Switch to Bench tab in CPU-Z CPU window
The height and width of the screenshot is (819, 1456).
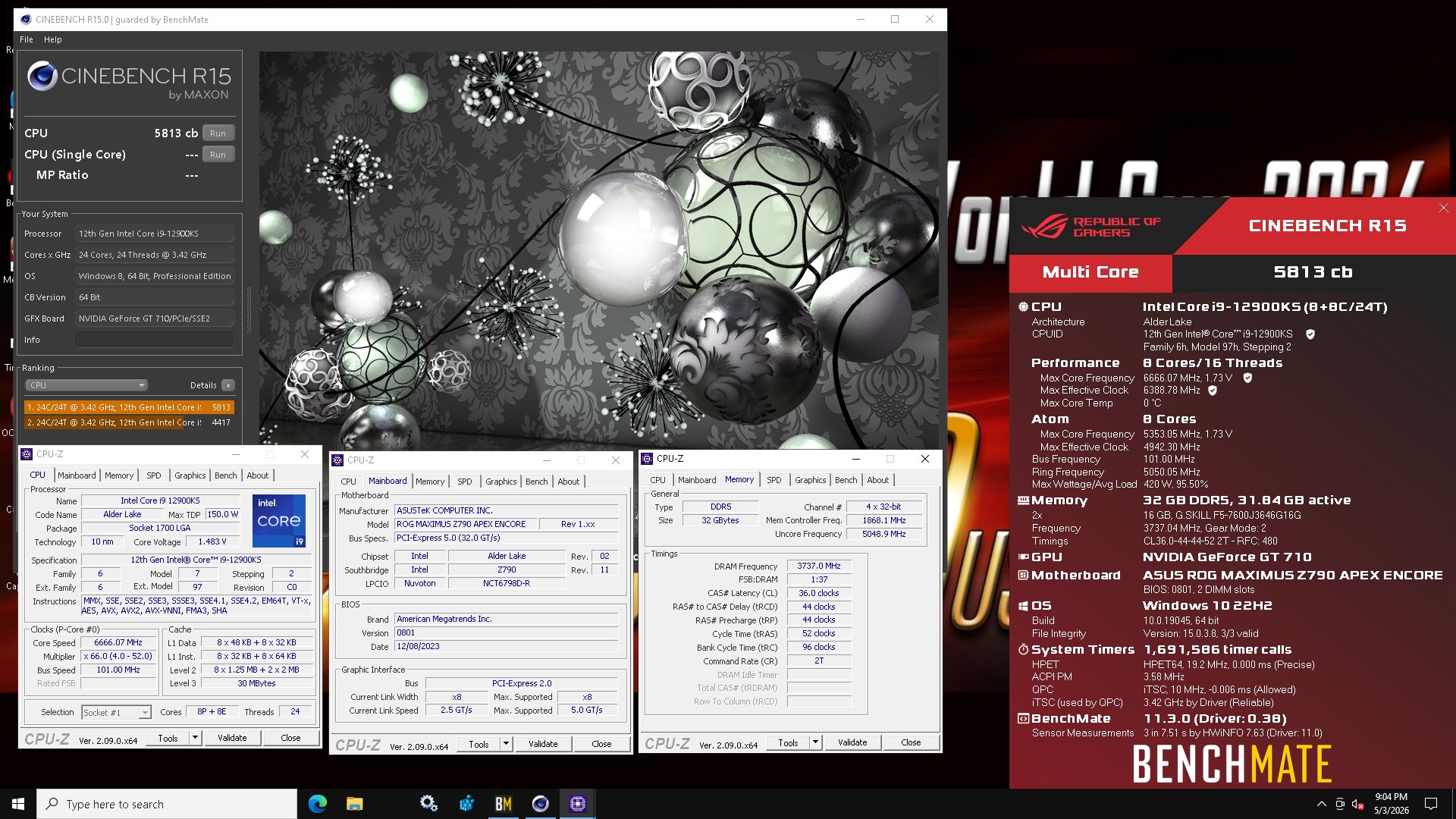(x=225, y=475)
